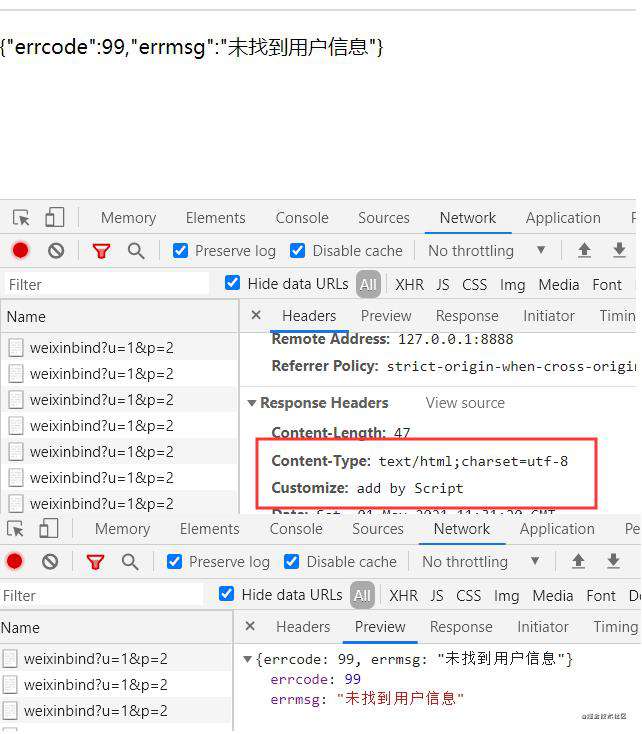
Task: Open Console tab in upper DevTools
Action: point(302,218)
